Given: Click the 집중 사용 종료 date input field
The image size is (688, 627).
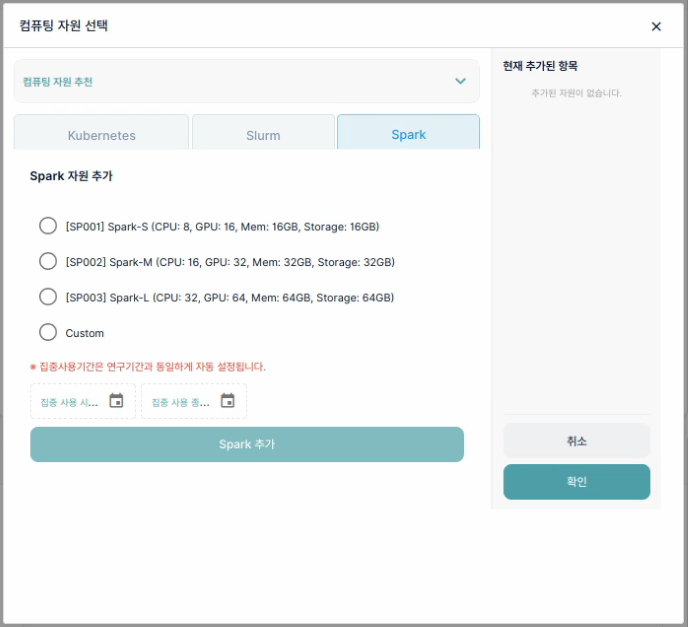Looking at the screenshot, I should (194, 401).
